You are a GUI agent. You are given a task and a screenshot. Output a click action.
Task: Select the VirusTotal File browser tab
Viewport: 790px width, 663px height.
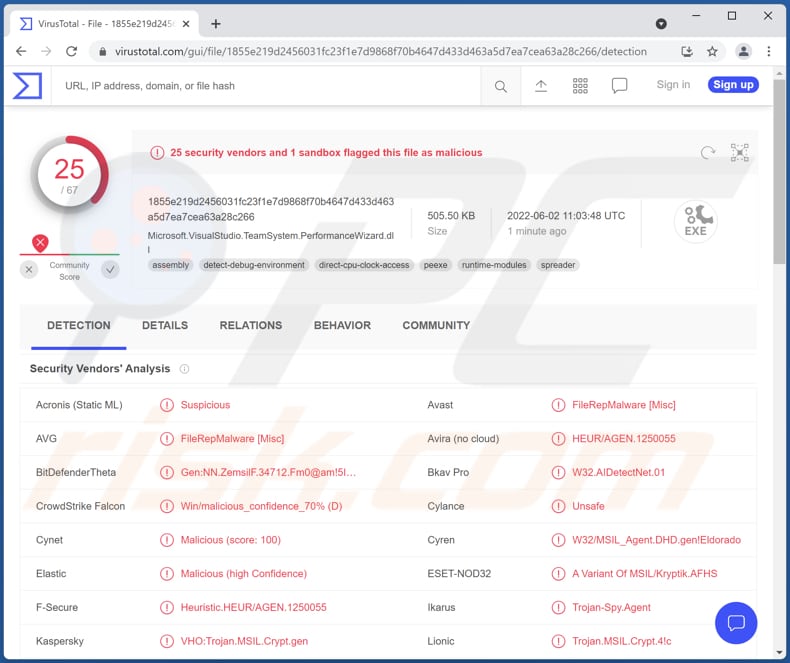[x=105, y=24]
